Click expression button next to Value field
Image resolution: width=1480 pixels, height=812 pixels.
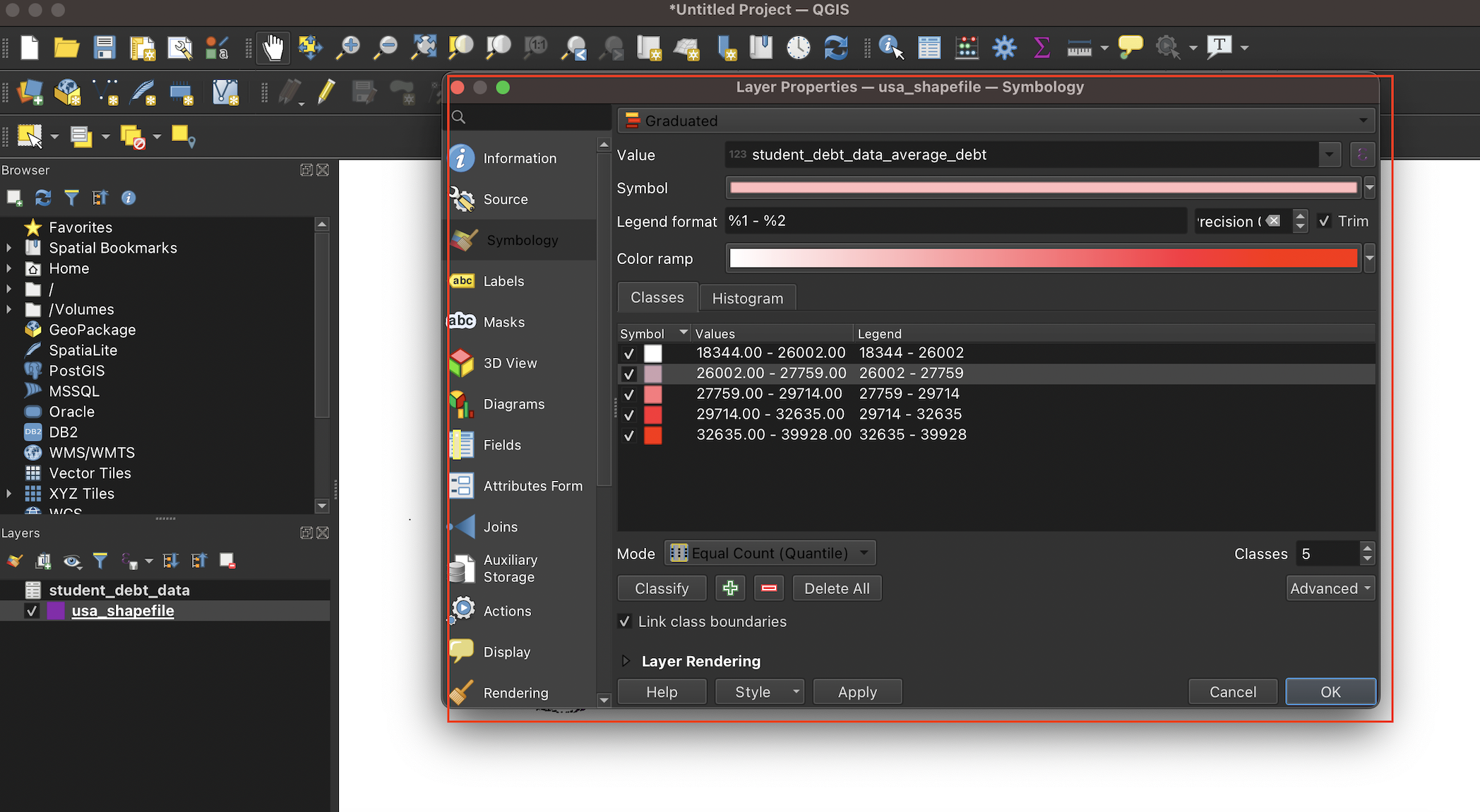click(x=1362, y=155)
